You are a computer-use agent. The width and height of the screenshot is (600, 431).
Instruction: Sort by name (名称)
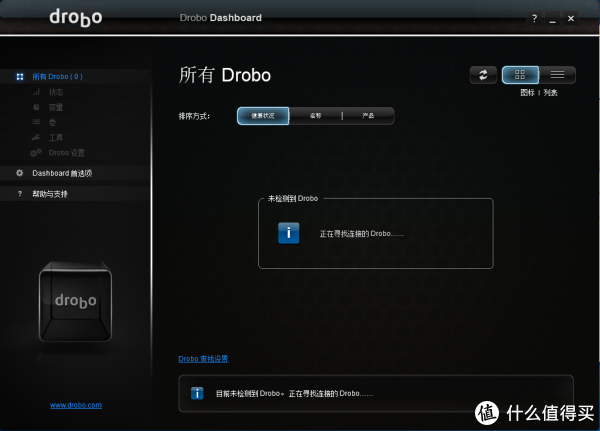click(315, 116)
